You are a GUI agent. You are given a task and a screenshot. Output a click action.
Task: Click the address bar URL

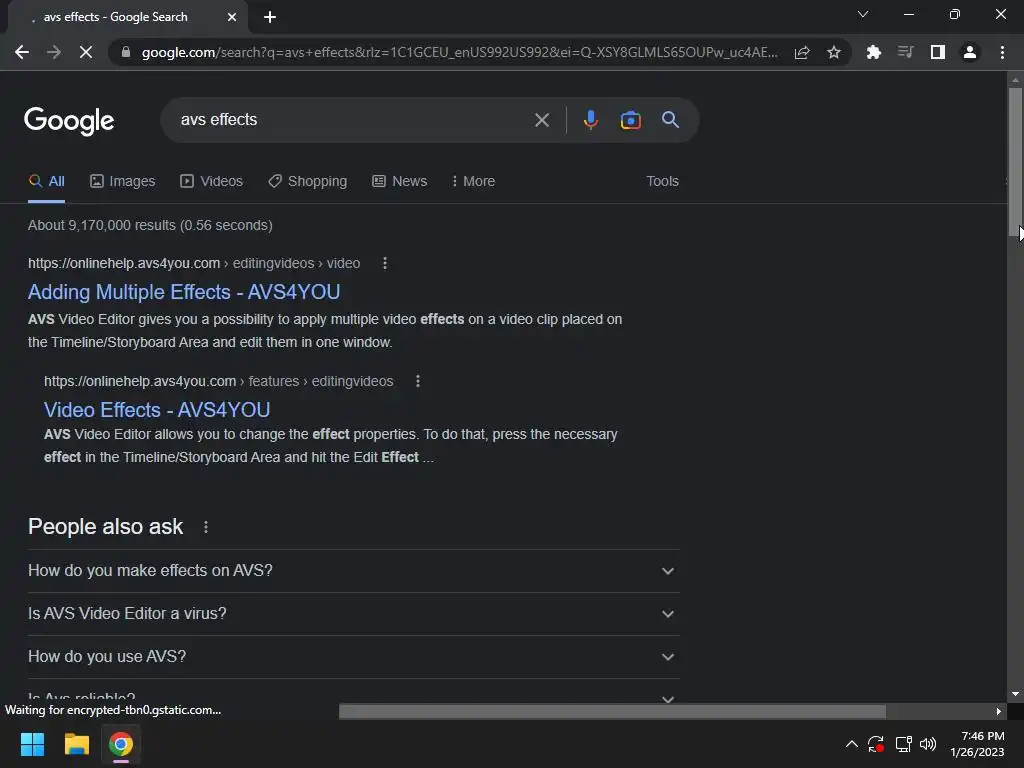coord(459,52)
